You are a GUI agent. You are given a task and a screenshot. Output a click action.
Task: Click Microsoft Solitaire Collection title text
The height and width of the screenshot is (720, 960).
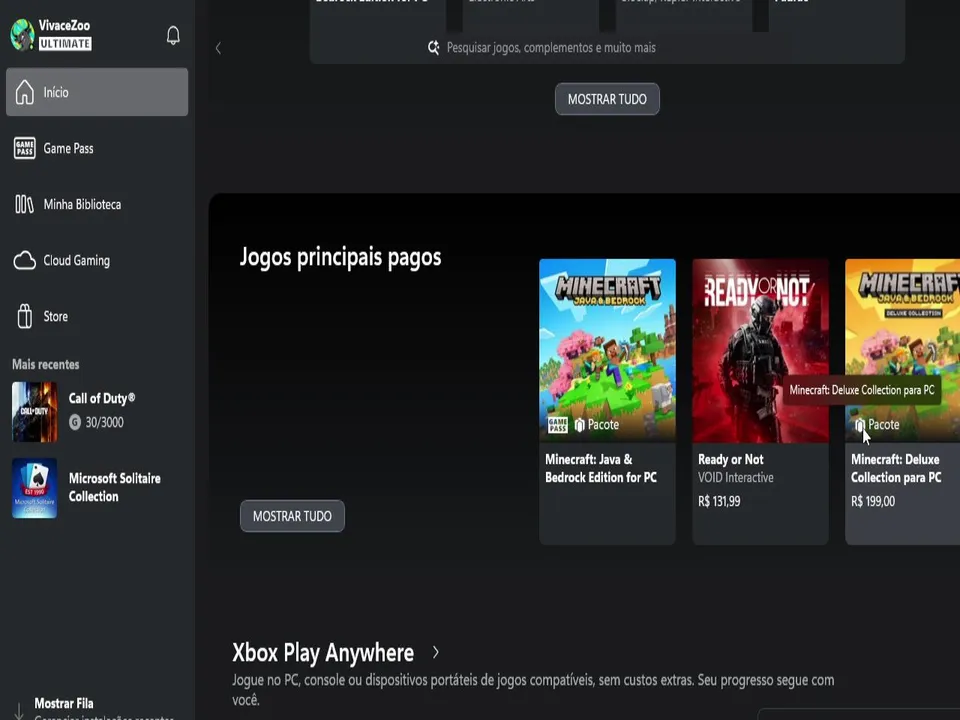(x=114, y=487)
